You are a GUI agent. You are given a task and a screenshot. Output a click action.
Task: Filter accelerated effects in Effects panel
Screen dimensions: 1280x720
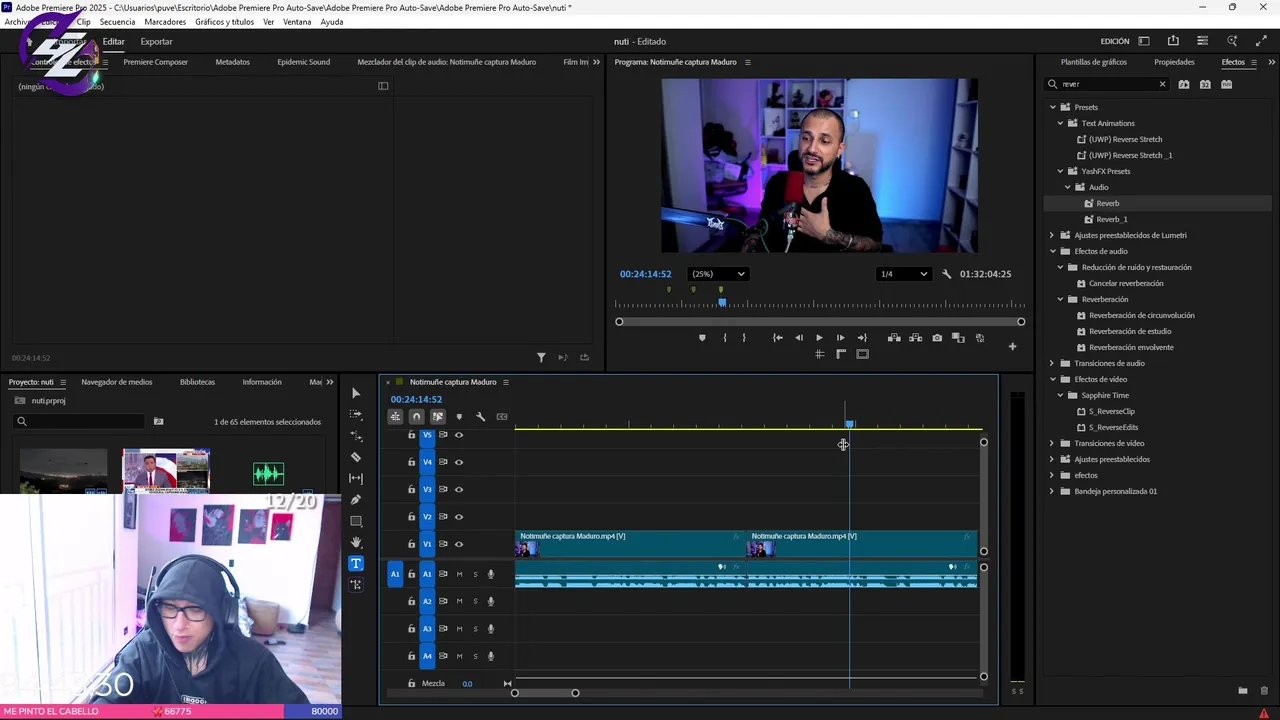1184,84
